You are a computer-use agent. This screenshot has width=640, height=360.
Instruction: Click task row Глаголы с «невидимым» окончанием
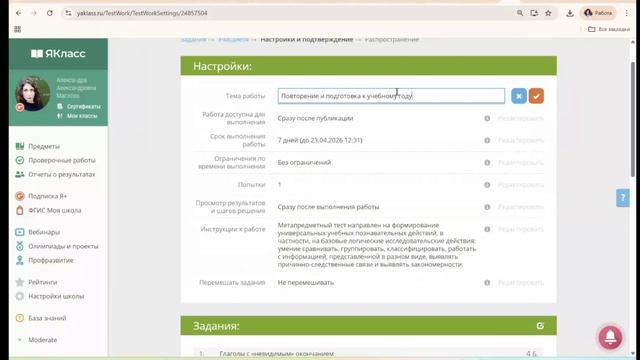pos(369,353)
